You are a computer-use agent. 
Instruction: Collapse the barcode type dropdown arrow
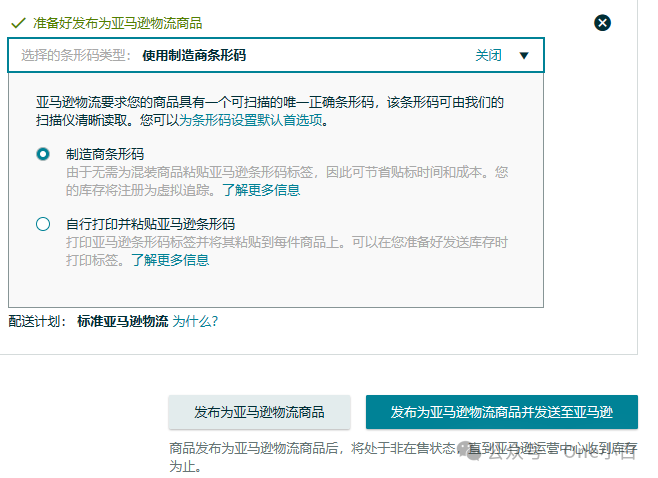click(x=524, y=55)
